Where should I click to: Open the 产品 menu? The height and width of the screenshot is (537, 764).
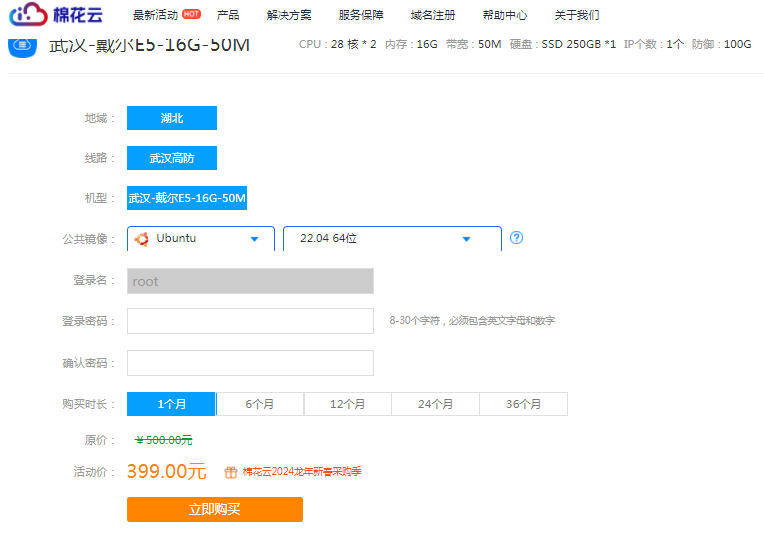point(228,15)
